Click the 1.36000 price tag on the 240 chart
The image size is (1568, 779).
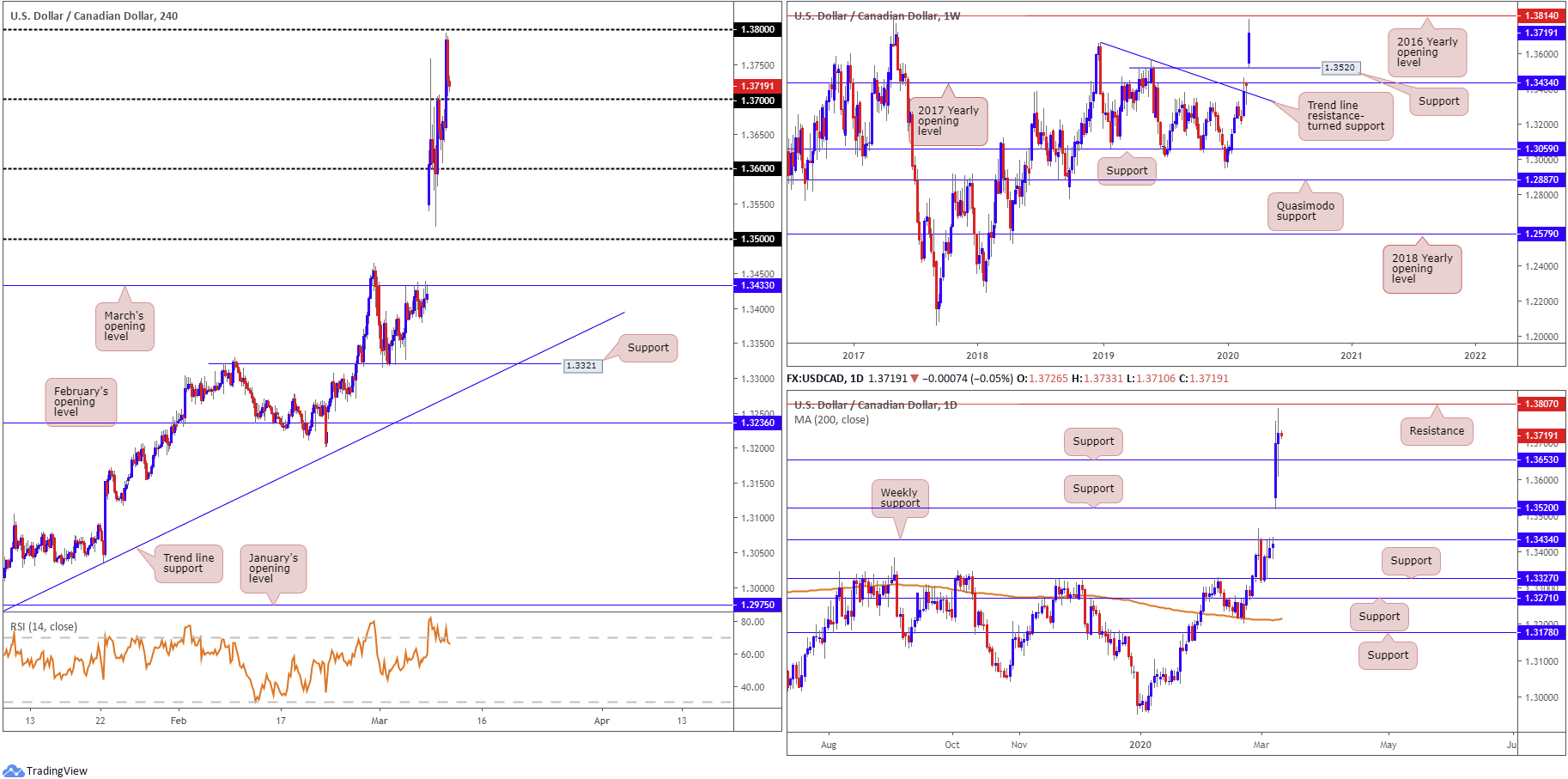click(x=757, y=168)
